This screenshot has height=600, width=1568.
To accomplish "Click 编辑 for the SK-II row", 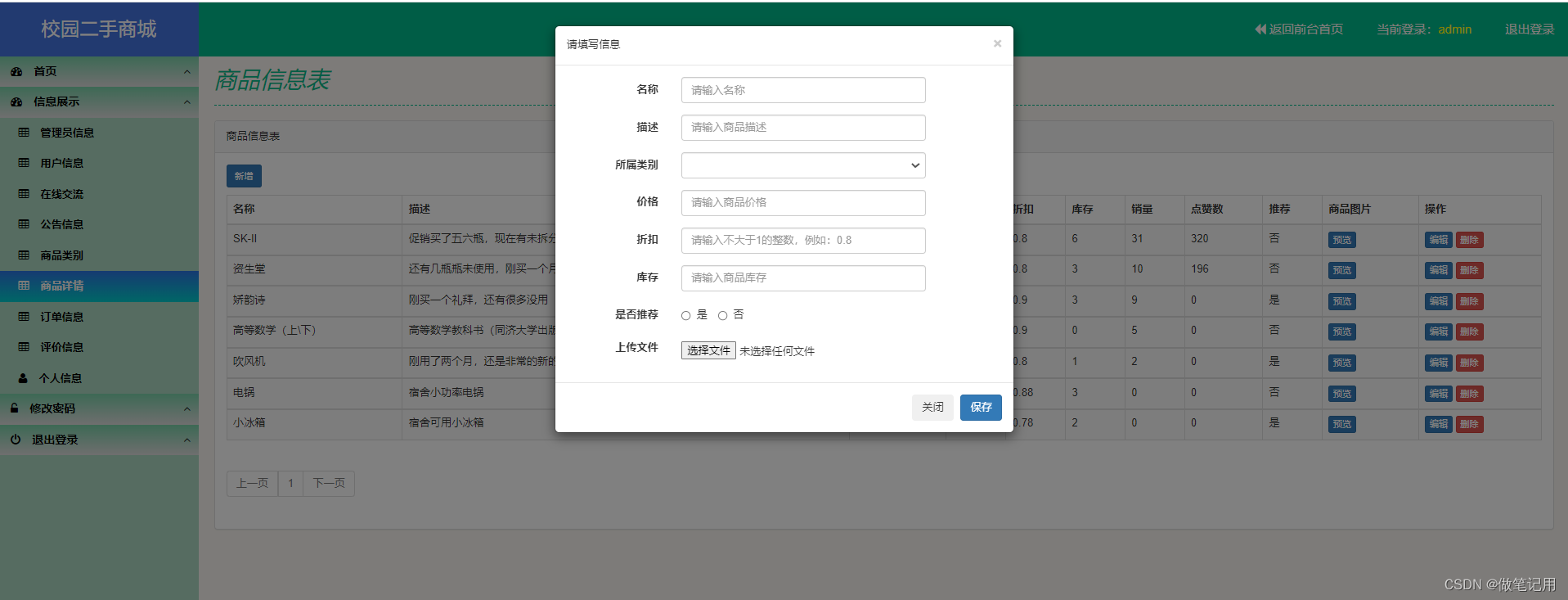I will (x=1439, y=240).
